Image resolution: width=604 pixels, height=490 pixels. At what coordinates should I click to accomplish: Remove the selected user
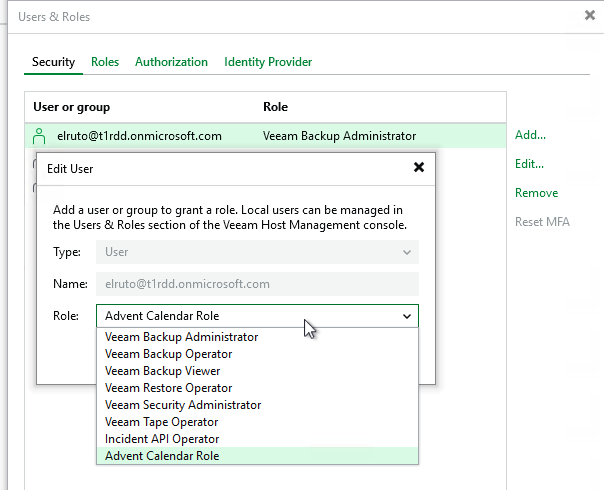[x=536, y=193]
